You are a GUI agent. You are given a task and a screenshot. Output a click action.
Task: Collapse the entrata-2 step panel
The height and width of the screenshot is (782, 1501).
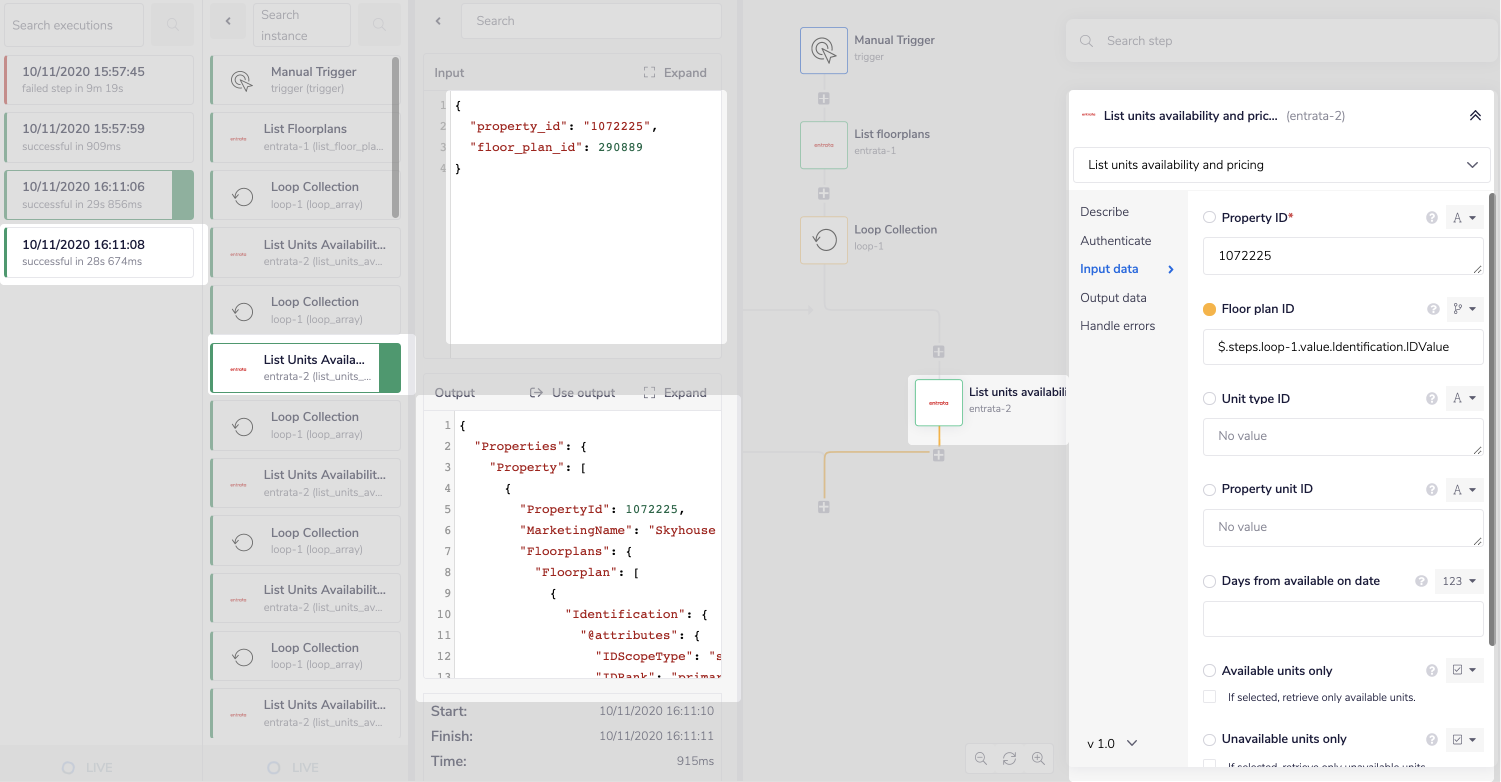[1474, 116]
